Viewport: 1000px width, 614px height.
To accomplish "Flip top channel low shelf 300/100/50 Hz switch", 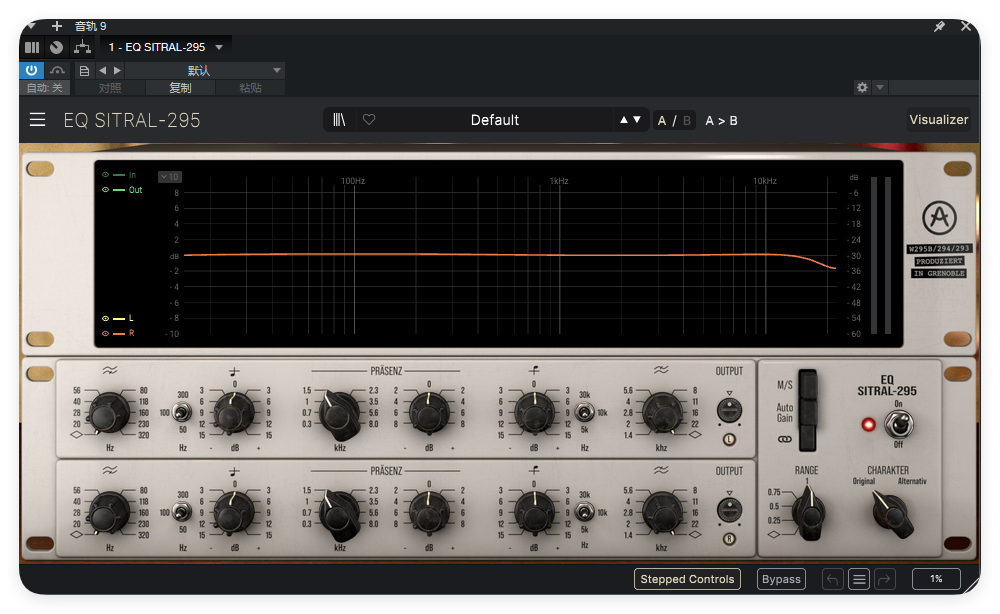I will click(x=182, y=413).
